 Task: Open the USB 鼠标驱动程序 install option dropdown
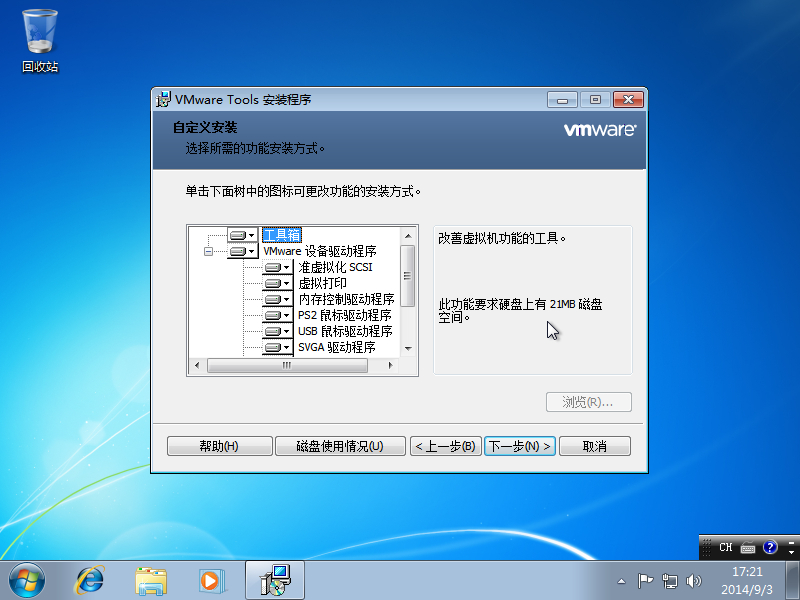coord(278,331)
